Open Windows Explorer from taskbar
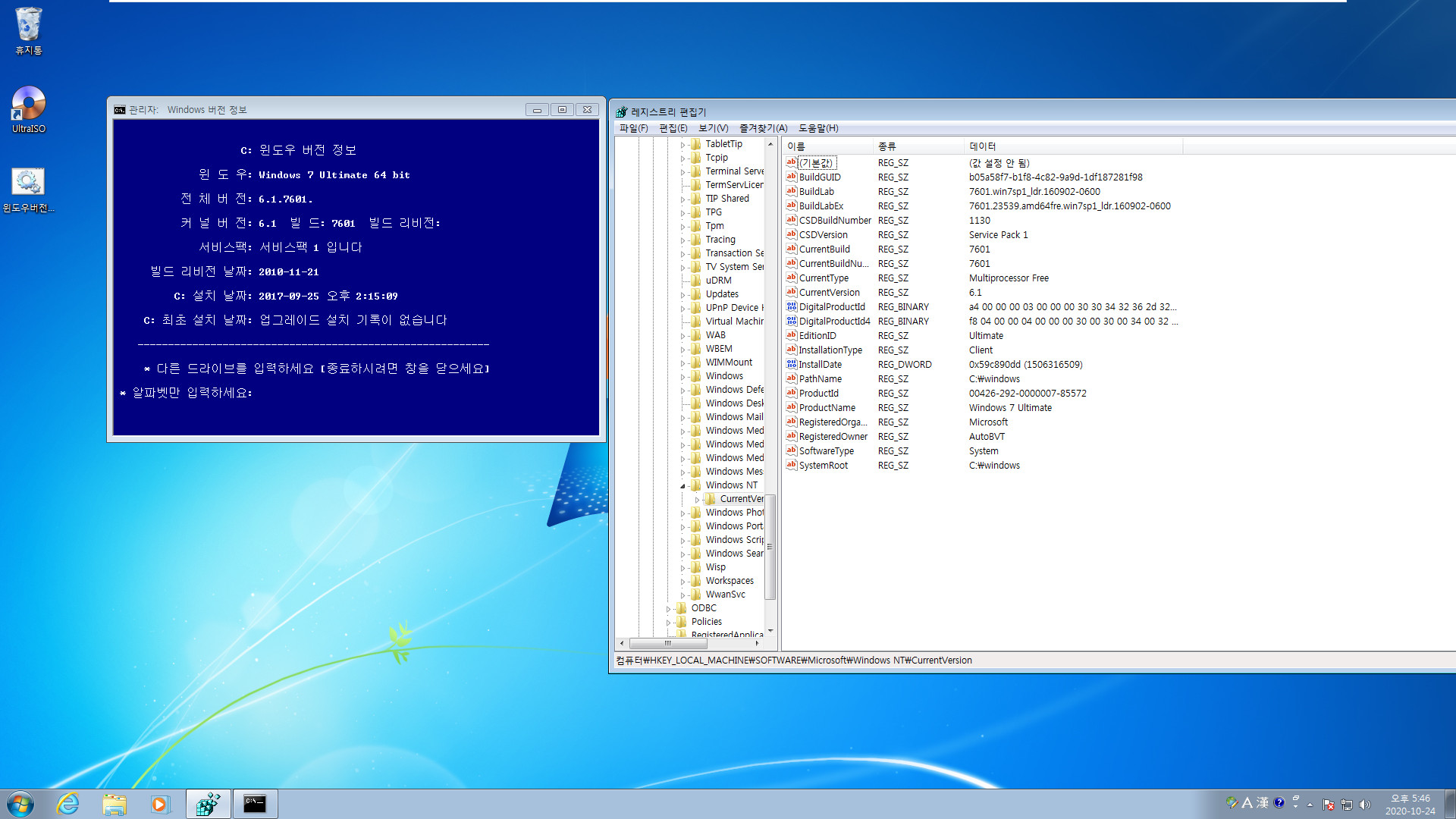 [115, 804]
